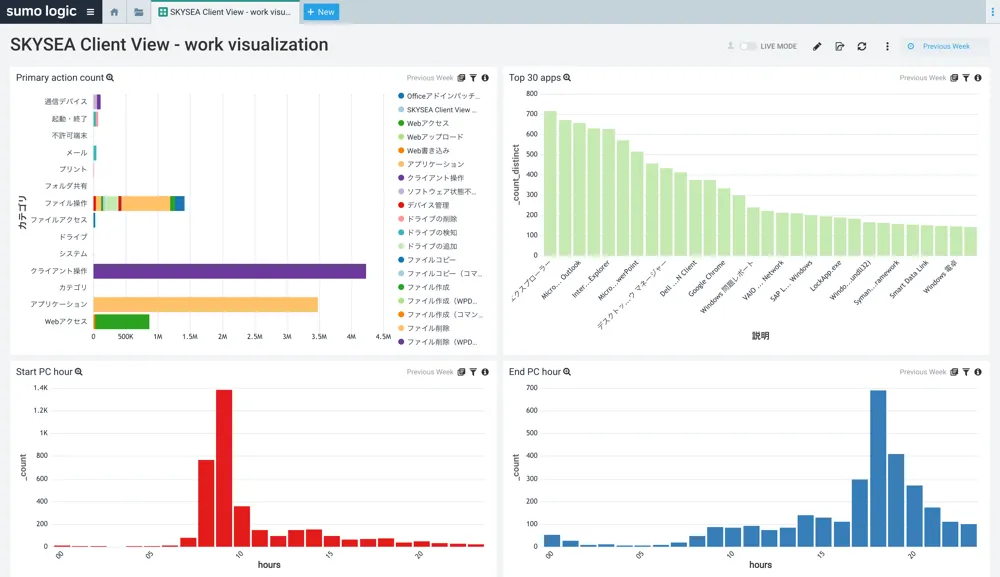Click the tallest red Start PC hour bar
Image resolution: width=1000 pixels, height=577 pixels.
[224, 468]
